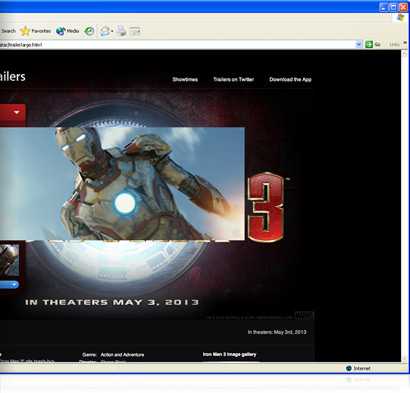Open Favorites via the star icon
The image size is (410, 393).
25,31
